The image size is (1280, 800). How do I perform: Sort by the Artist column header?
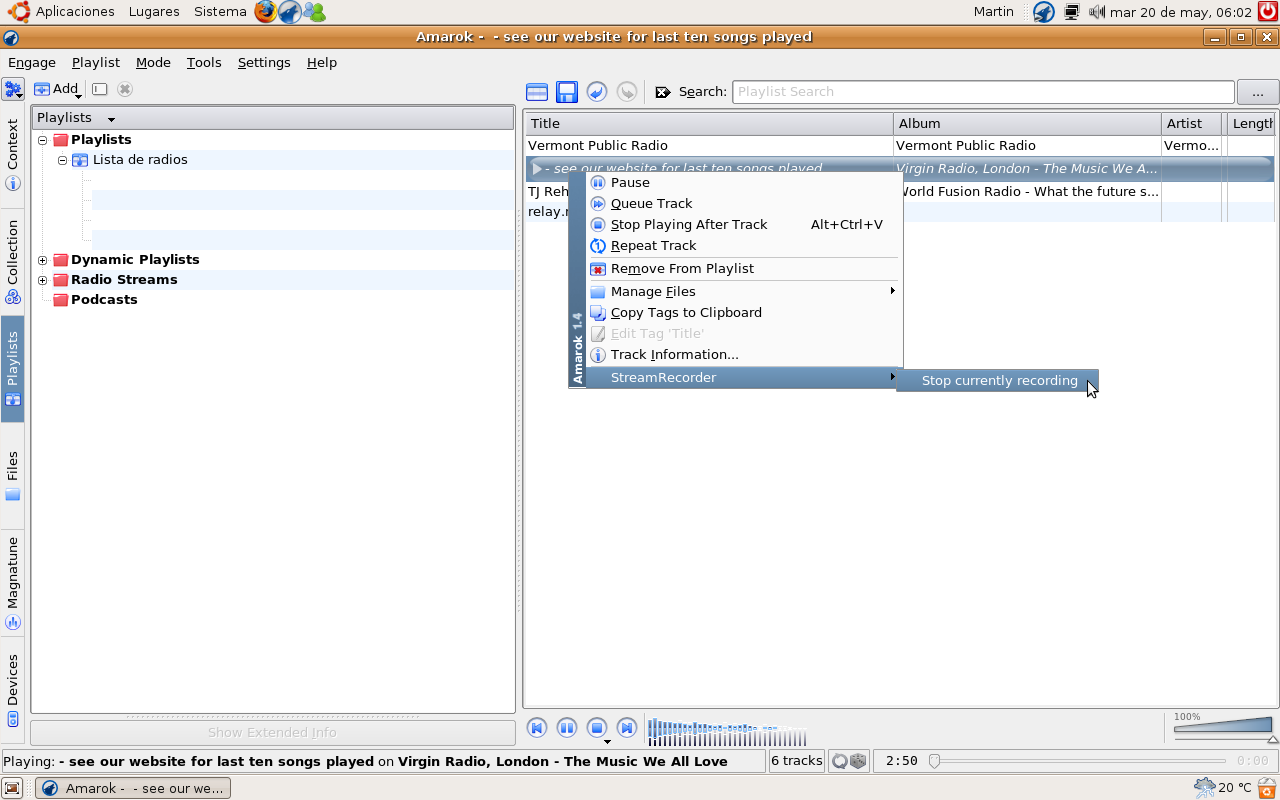tap(1191, 124)
